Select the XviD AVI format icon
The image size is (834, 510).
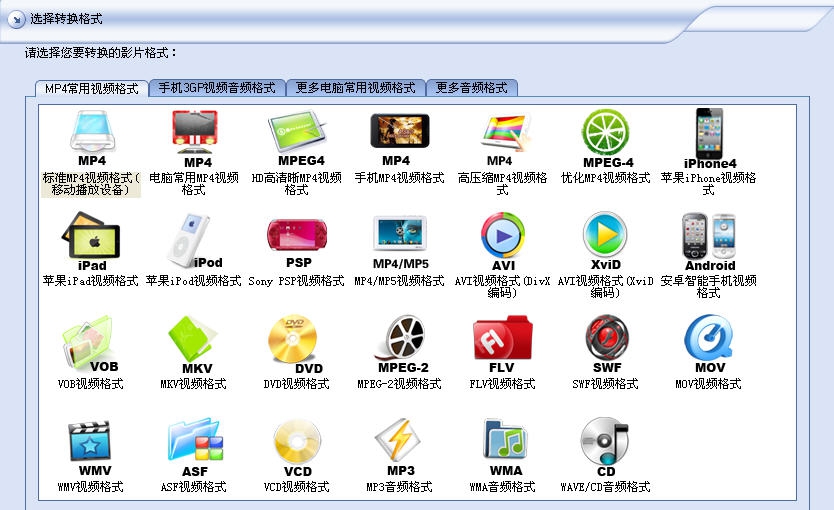[x=605, y=241]
